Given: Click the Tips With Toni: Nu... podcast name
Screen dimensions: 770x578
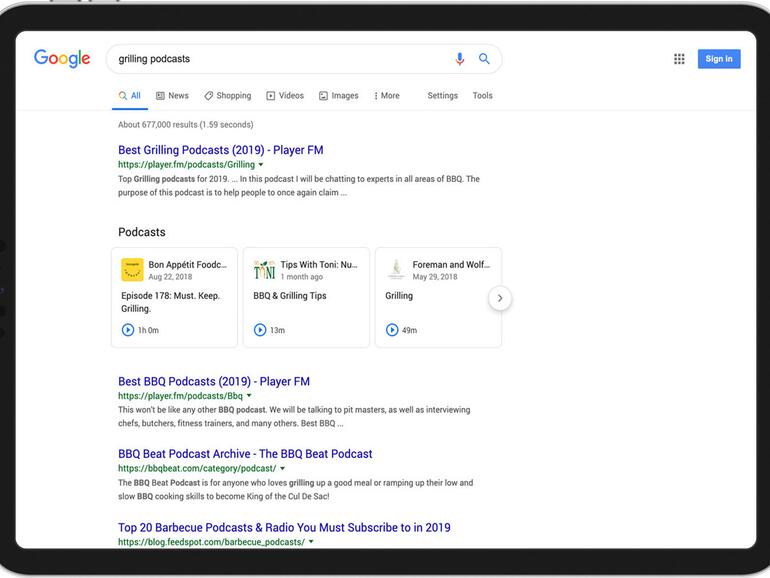Looking at the screenshot, I should (x=319, y=265).
